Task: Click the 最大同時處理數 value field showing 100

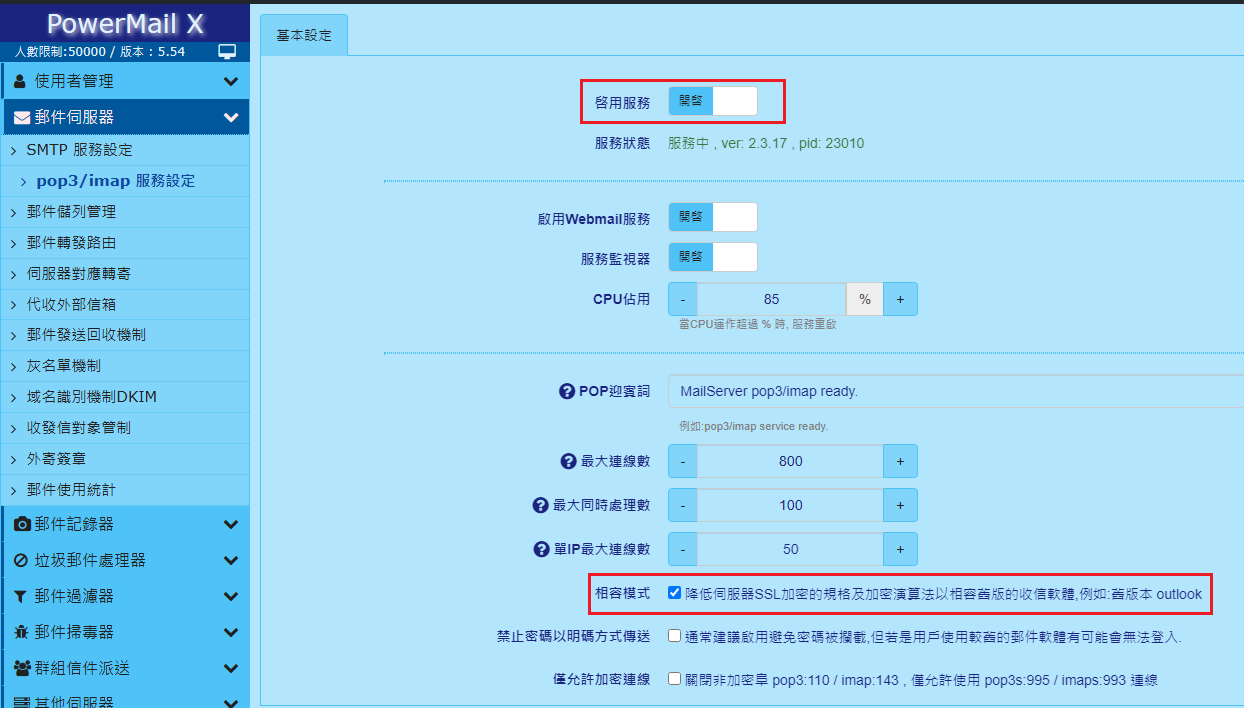Action: pos(790,505)
